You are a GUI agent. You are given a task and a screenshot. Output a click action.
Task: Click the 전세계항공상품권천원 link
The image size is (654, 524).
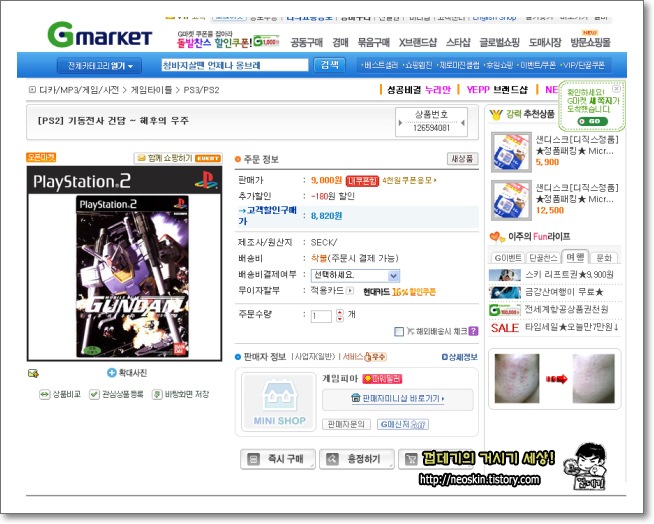click(x=566, y=309)
